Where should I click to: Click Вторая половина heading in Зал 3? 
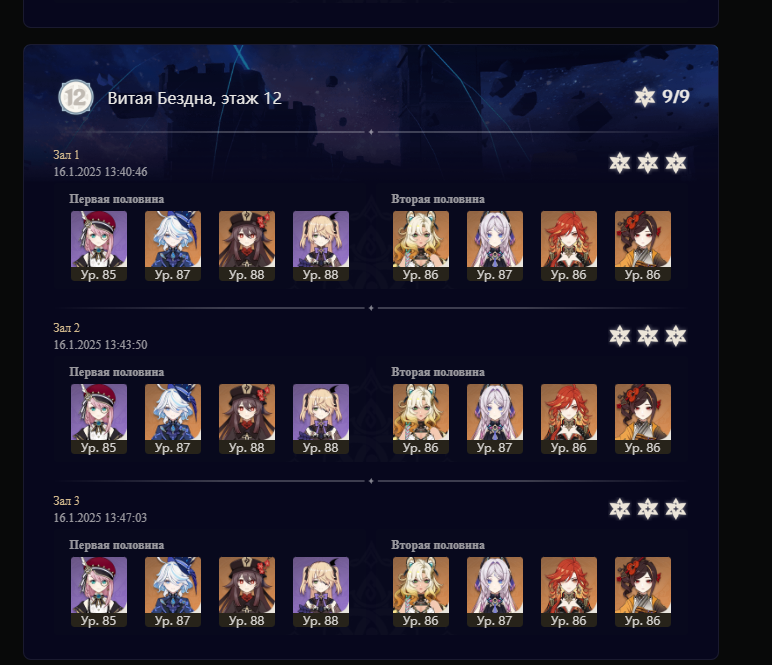438,545
